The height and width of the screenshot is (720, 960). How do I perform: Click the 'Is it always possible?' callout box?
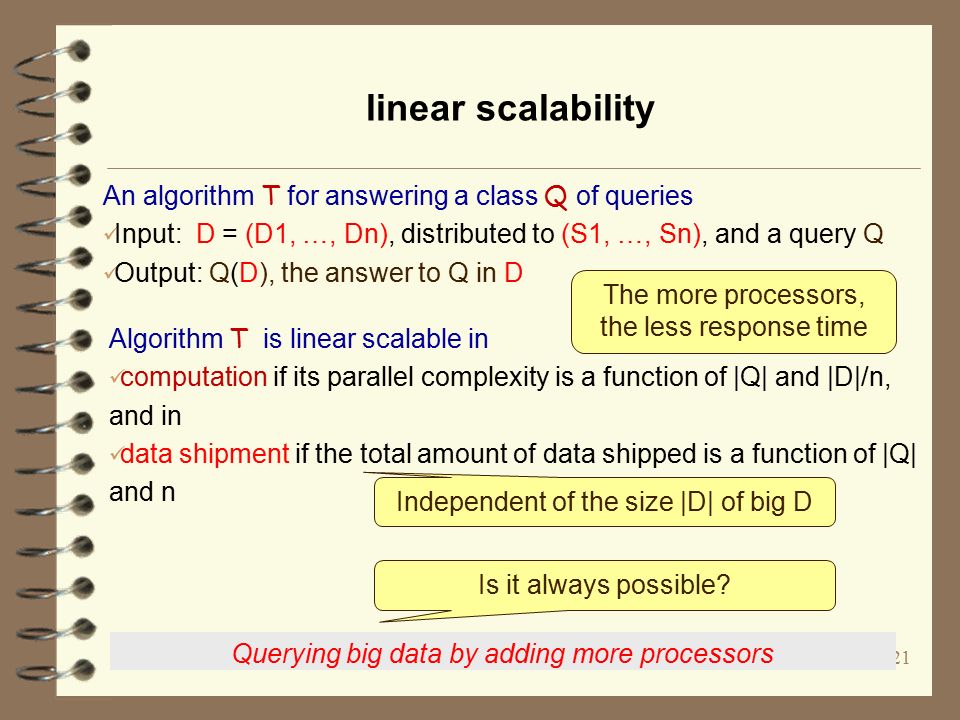[604, 585]
